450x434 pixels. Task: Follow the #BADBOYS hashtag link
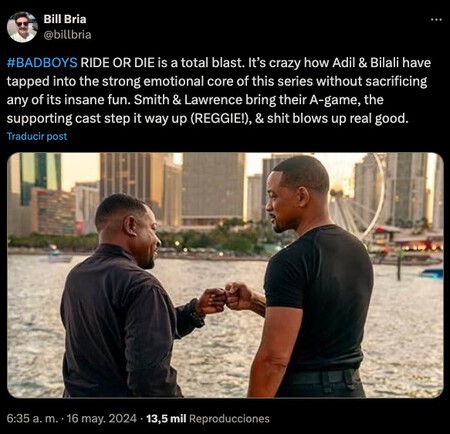(42, 63)
